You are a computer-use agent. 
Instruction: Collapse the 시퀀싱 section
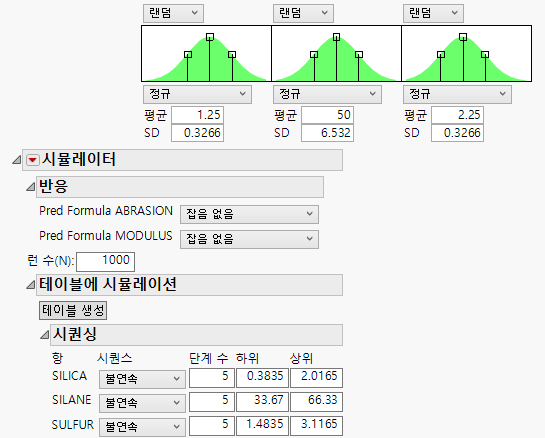(x=44, y=335)
